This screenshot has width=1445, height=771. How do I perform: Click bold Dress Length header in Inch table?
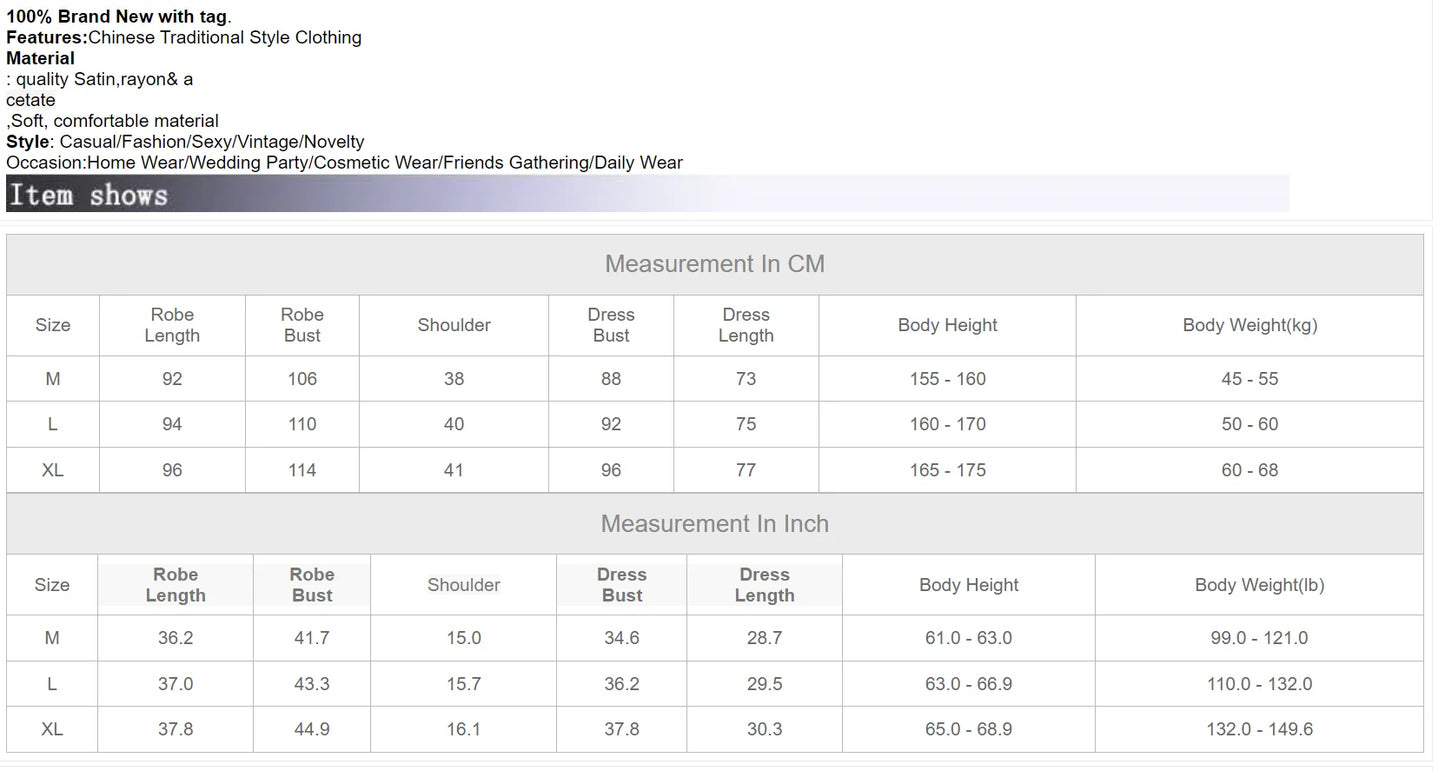[x=765, y=585]
